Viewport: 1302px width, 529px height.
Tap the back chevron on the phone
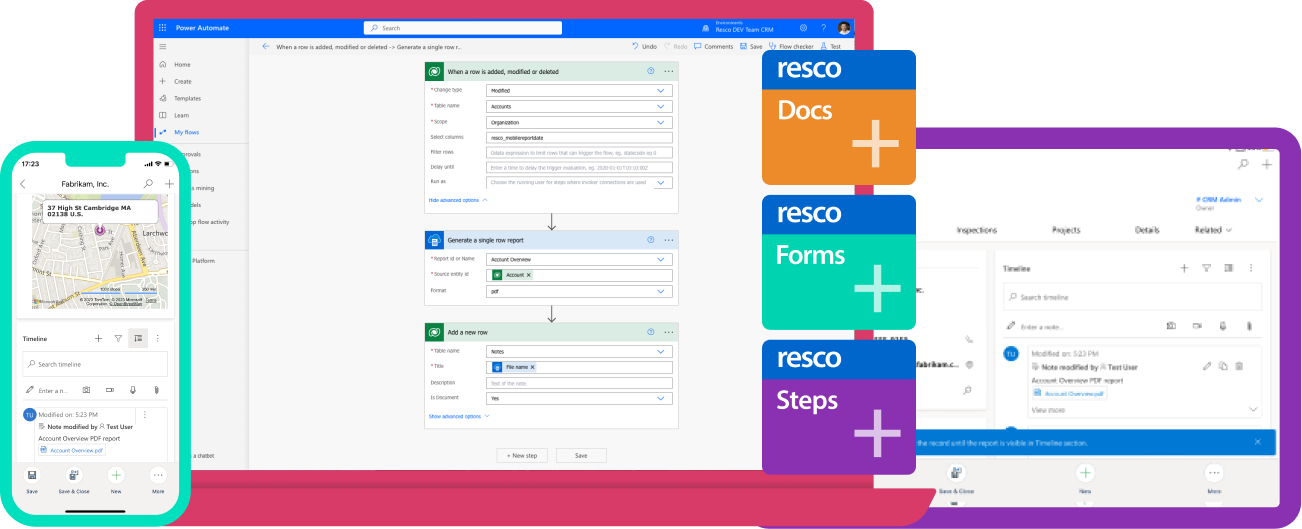click(x=23, y=184)
